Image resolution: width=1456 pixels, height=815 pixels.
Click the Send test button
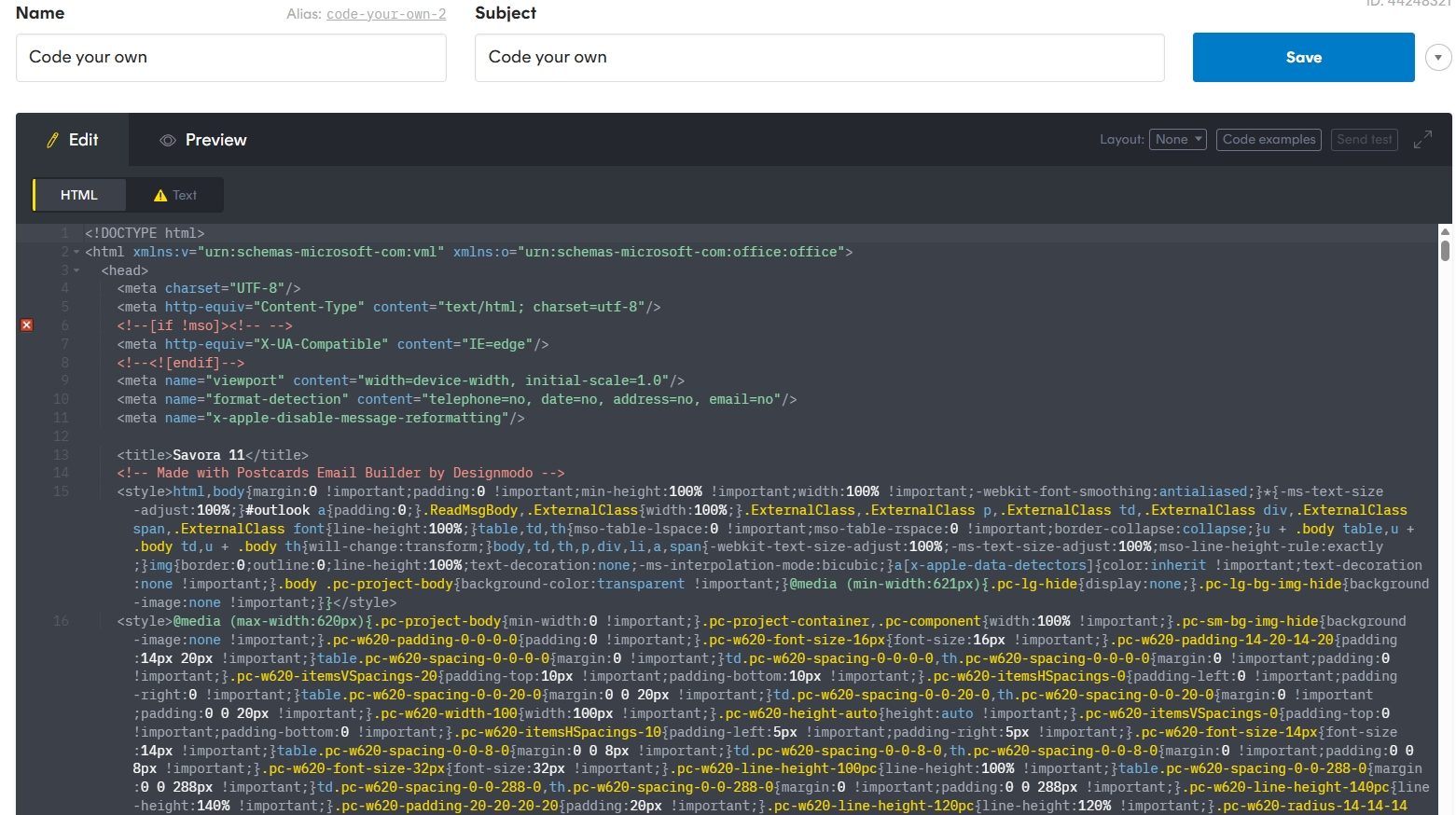[x=1364, y=140]
